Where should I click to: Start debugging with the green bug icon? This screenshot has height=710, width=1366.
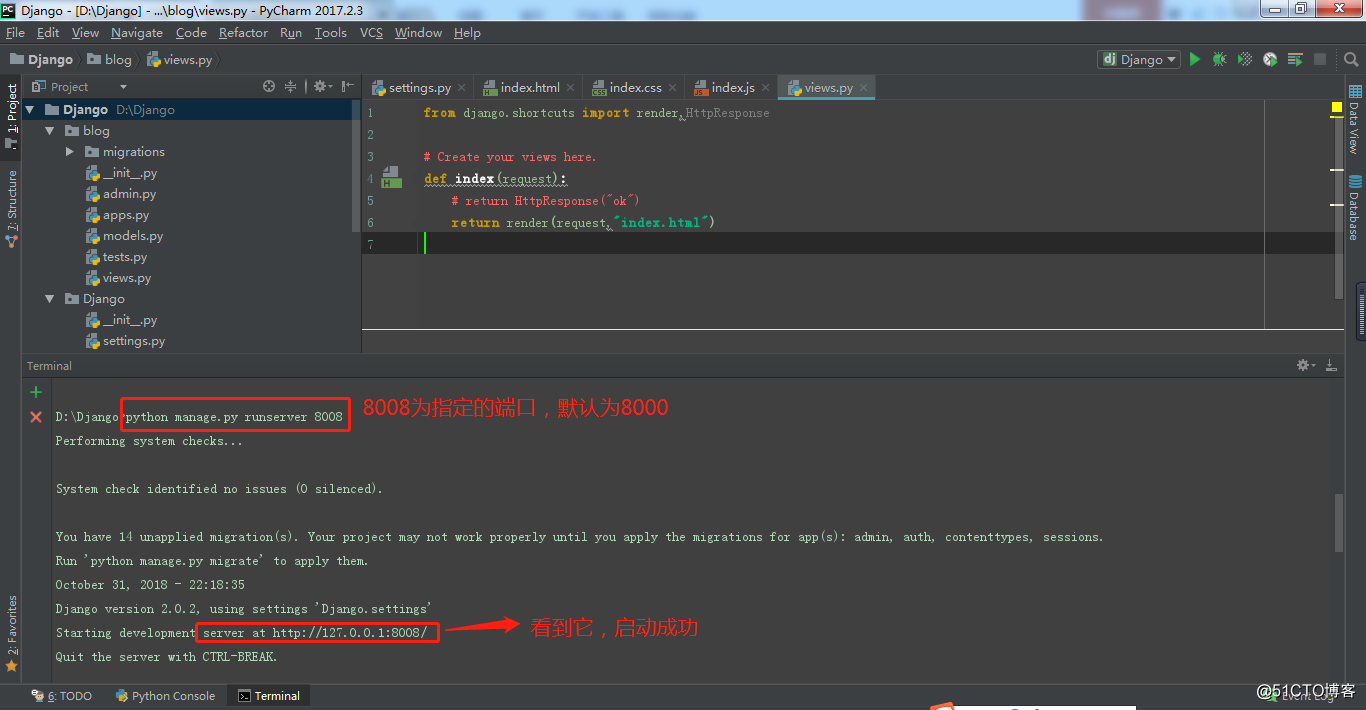click(1220, 60)
